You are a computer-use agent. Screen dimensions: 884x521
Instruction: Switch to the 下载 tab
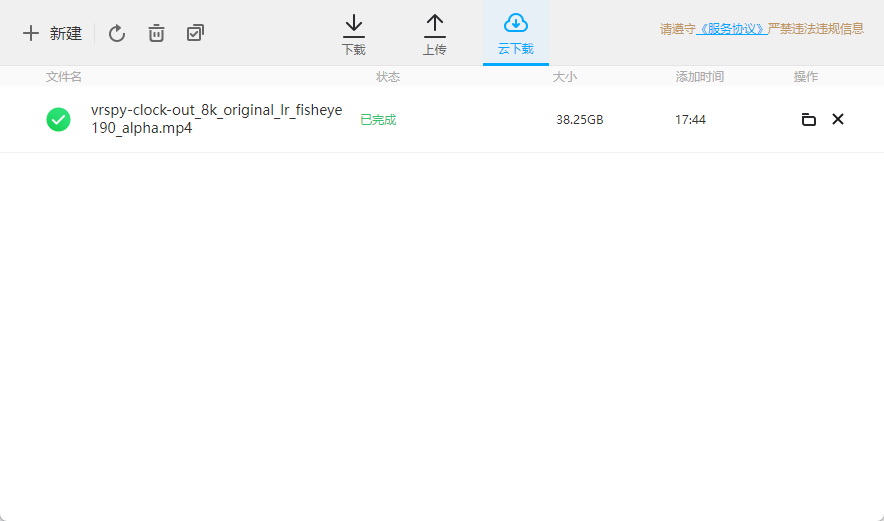[x=353, y=35]
